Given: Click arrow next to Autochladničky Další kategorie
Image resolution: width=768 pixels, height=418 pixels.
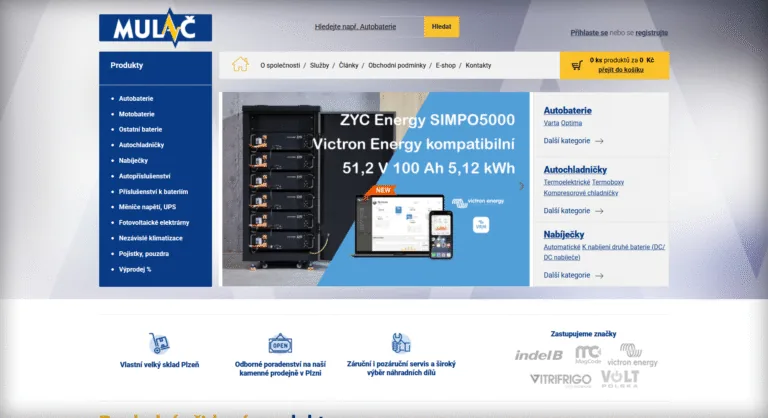Looking at the screenshot, I should (599, 211).
